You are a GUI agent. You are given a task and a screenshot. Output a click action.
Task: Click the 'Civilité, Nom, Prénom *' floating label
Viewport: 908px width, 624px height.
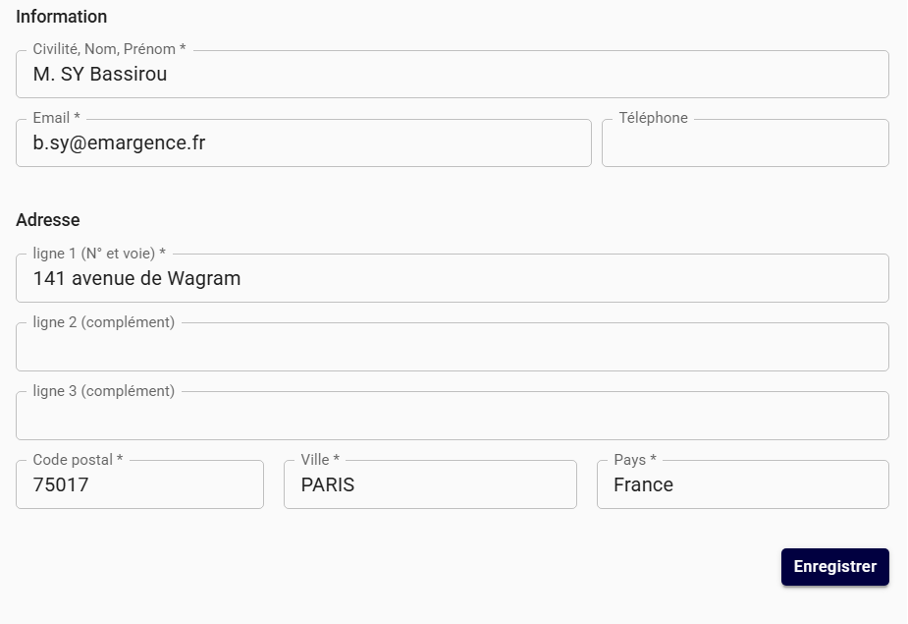tap(110, 49)
